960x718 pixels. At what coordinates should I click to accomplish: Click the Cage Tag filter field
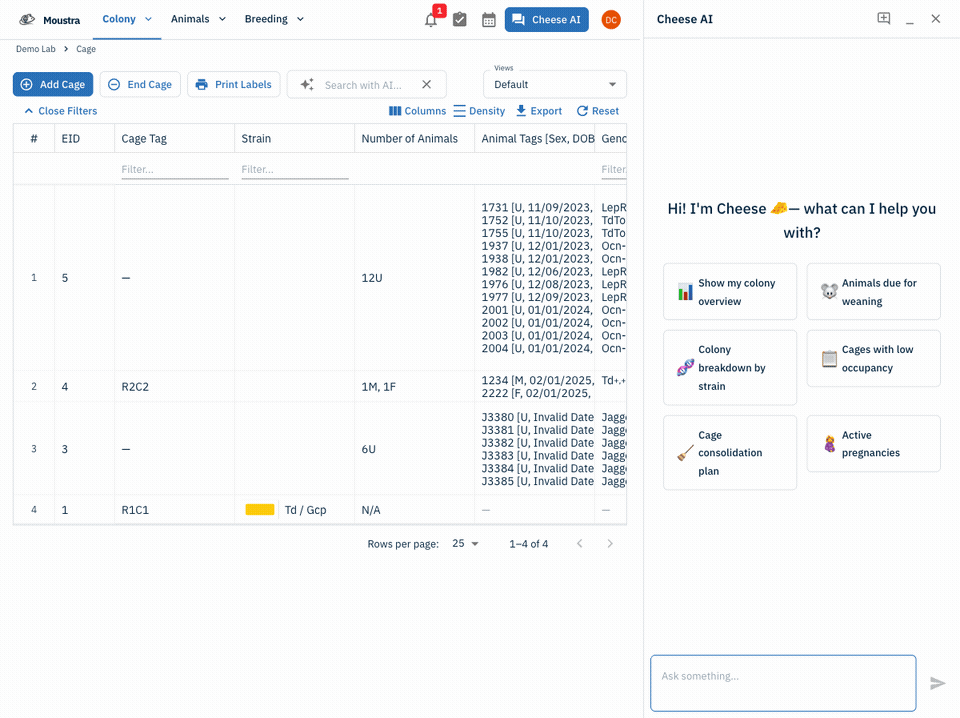[174, 170]
